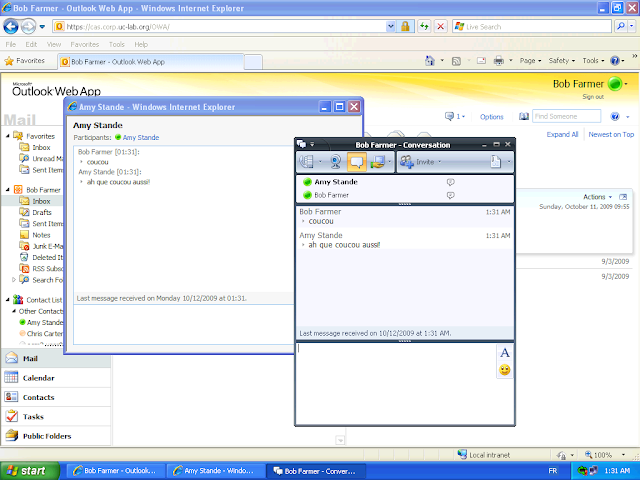Click the Live Search magnifier icon
The image size is (640, 480).
pos(621,27)
